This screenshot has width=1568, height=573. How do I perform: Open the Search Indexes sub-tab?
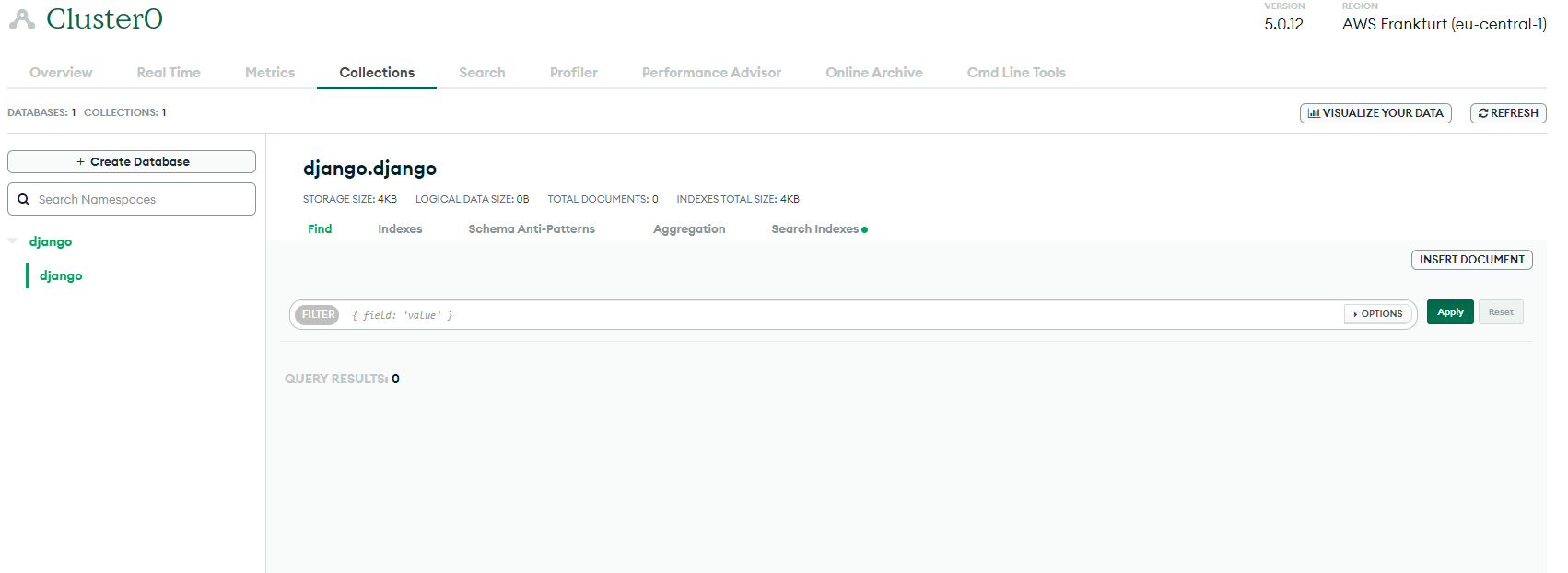point(815,229)
